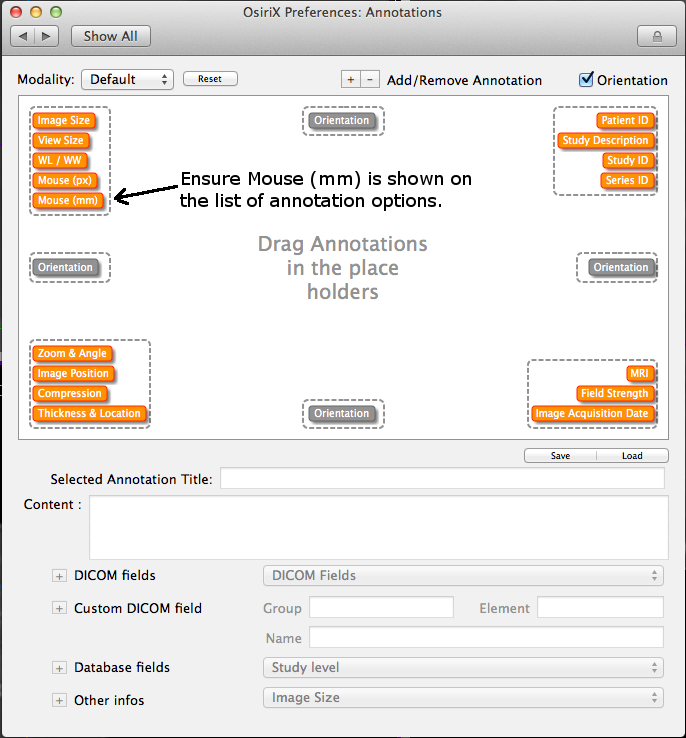Select the Mouse (px) annotation tag
Image resolution: width=686 pixels, height=738 pixels.
(x=65, y=180)
